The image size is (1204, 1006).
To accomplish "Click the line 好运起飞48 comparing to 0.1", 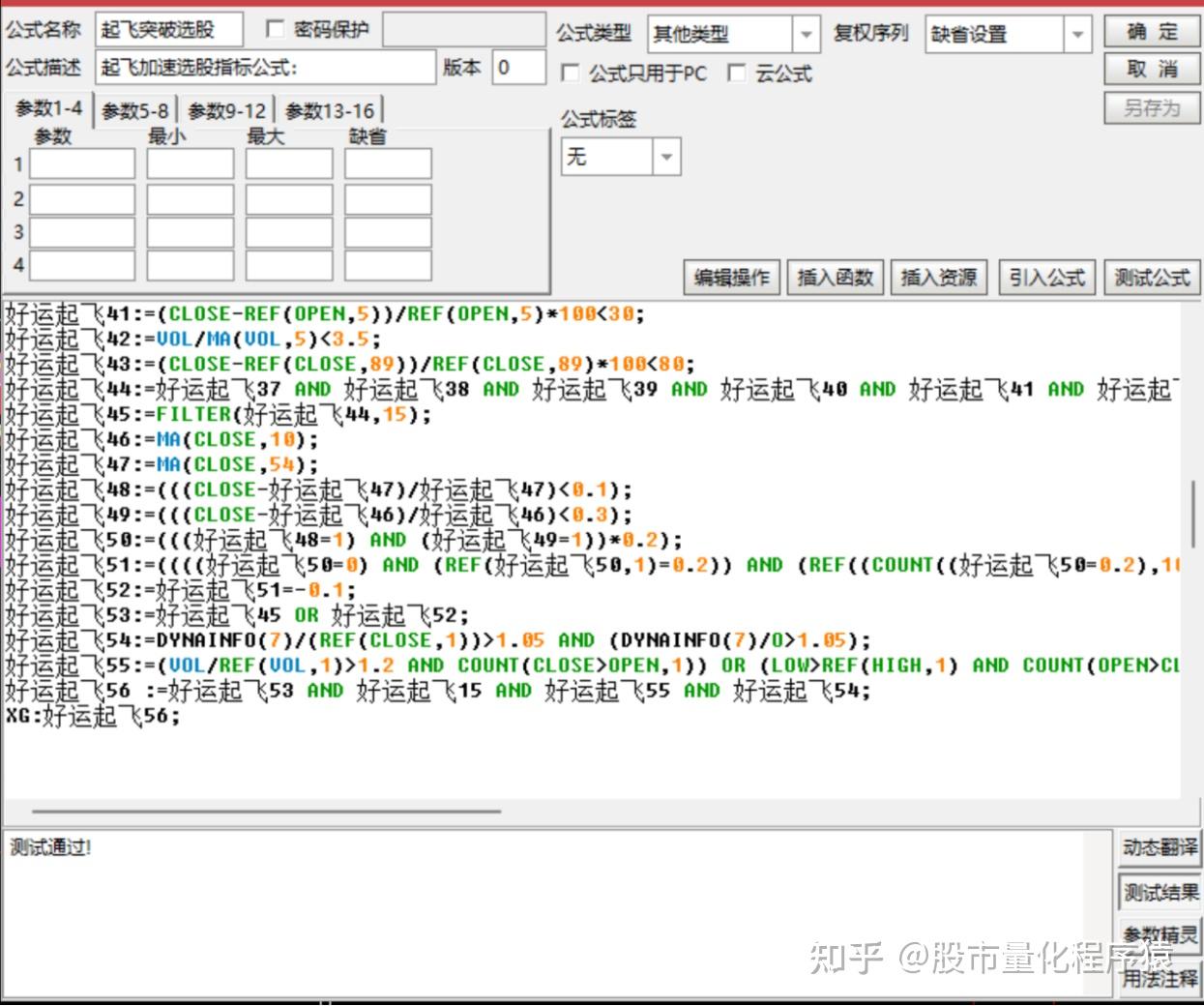I will pyautogui.click(x=319, y=489).
